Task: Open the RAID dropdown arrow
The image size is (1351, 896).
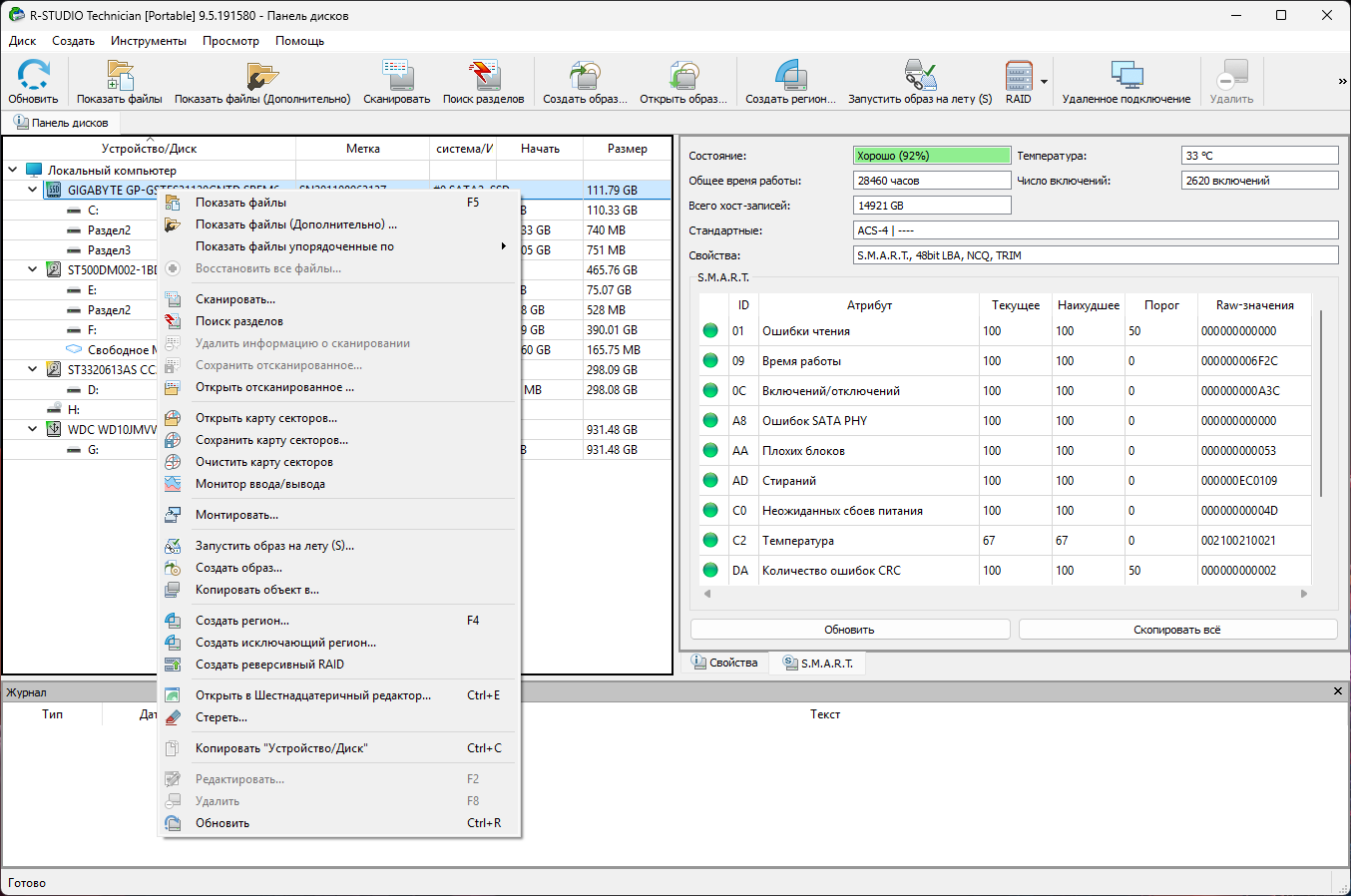Action: click(x=1044, y=82)
